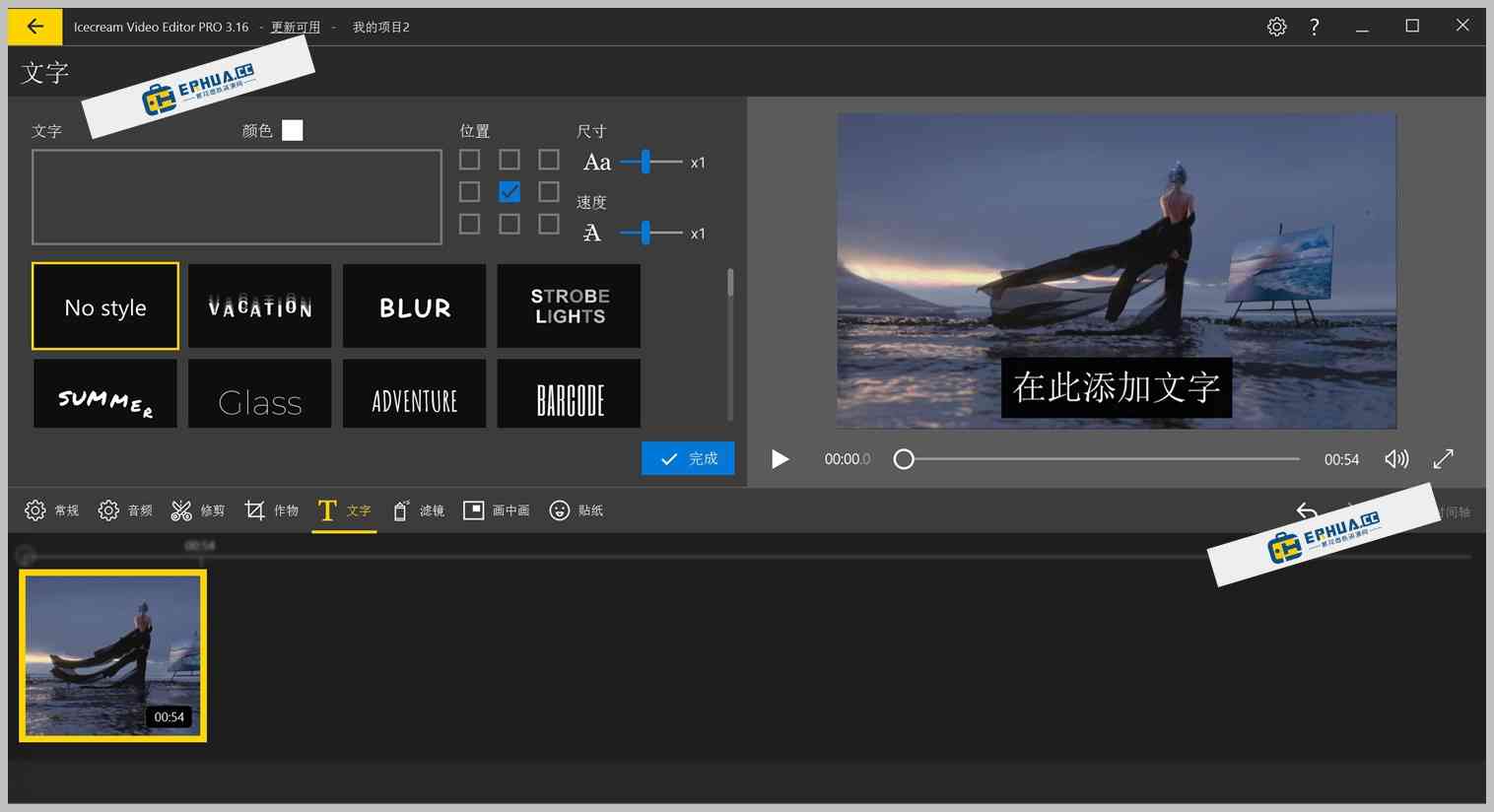Image resolution: width=1494 pixels, height=812 pixels.
Task: Open the text color swatch picker
Action: [x=292, y=129]
